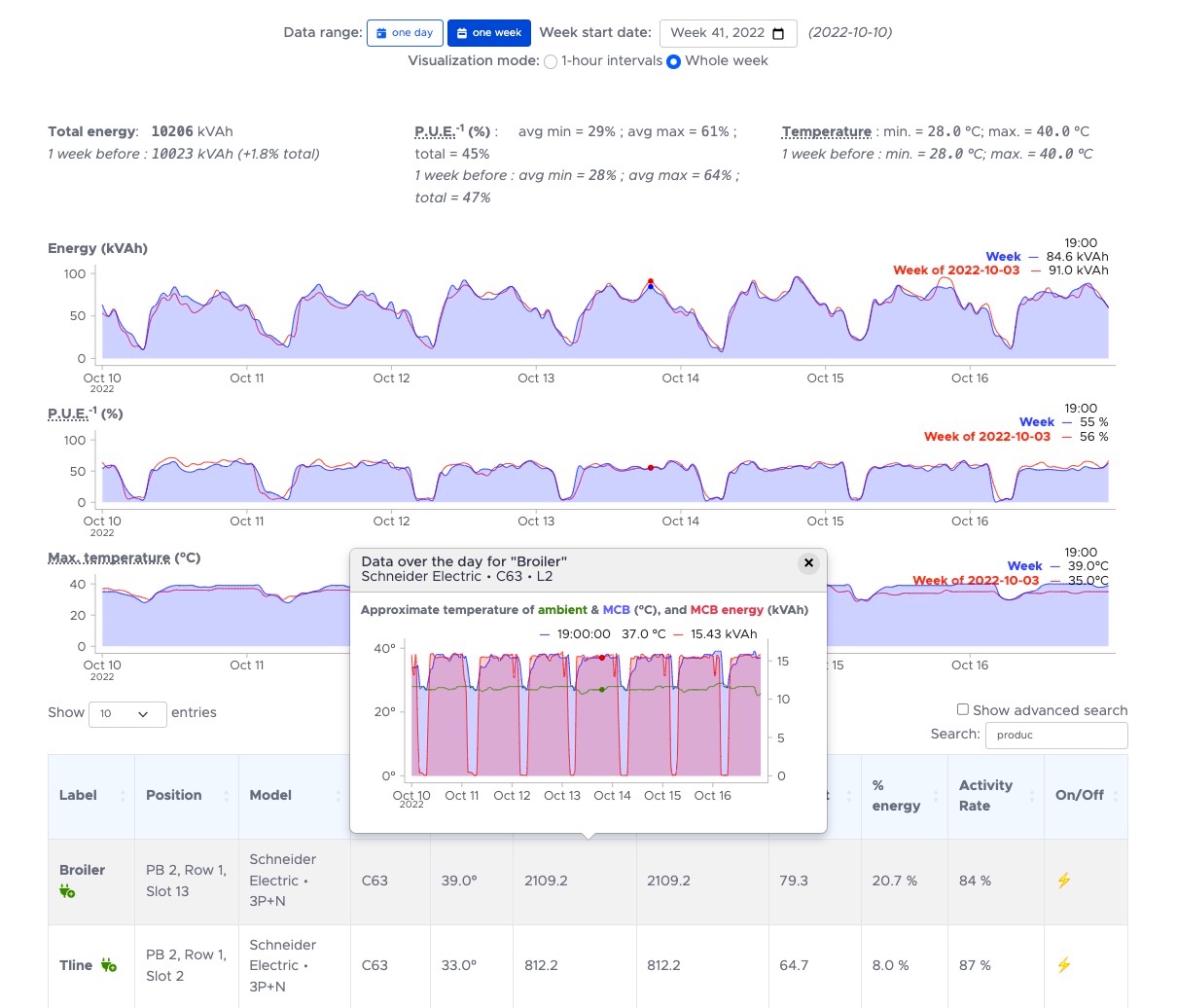Click the green plug icon beside Tline
The height and width of the screenshot is (1008, 1177).
coord(109,965)
